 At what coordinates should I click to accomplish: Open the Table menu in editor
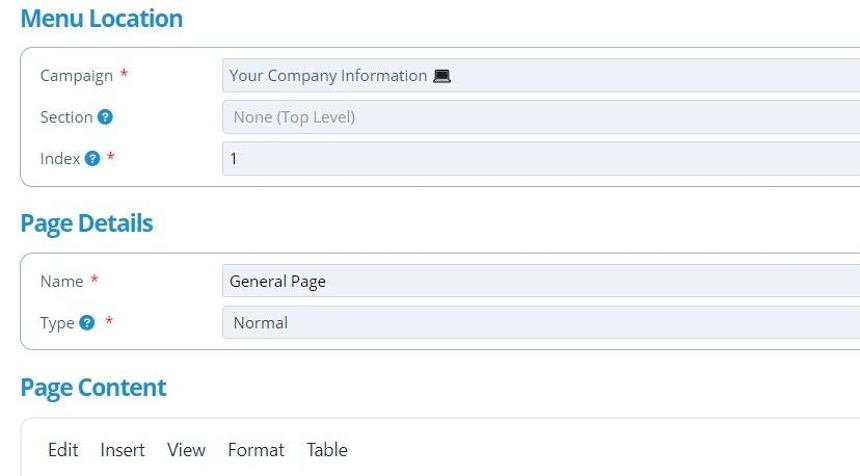point(327,450)
